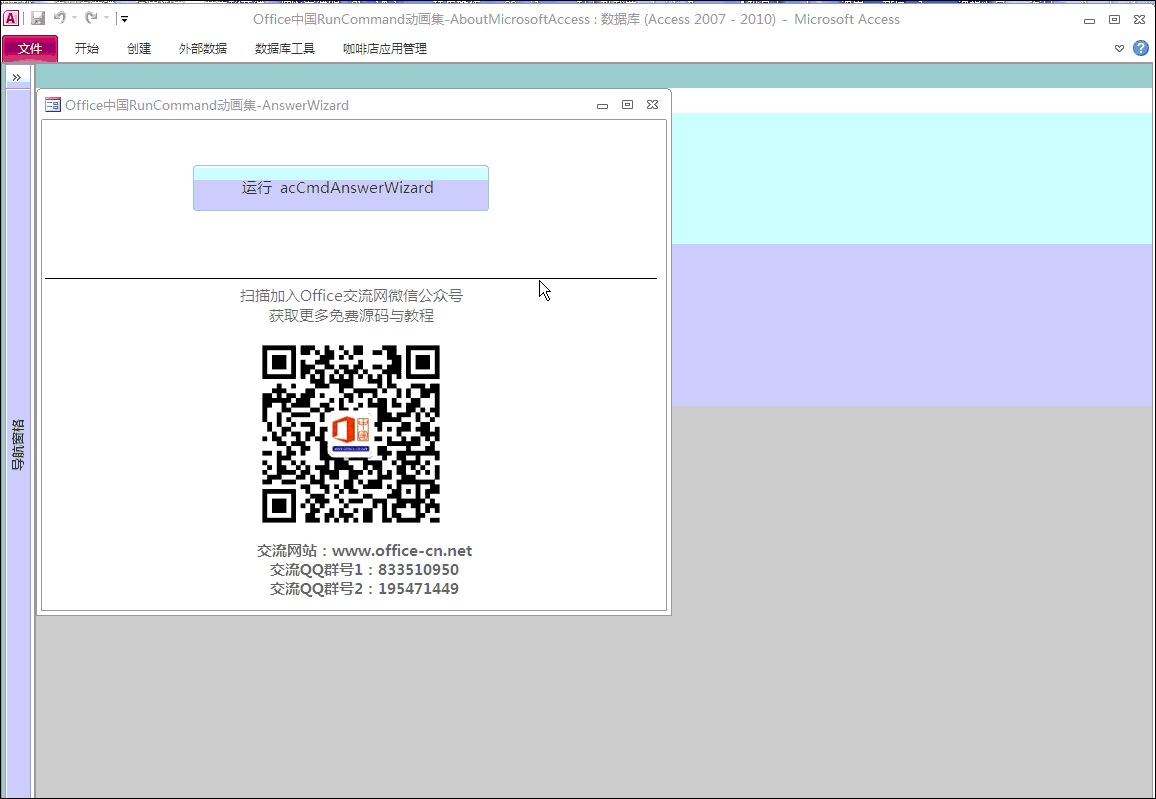Click the form icon of AnswerWizard window

click(x=53, y=105)
